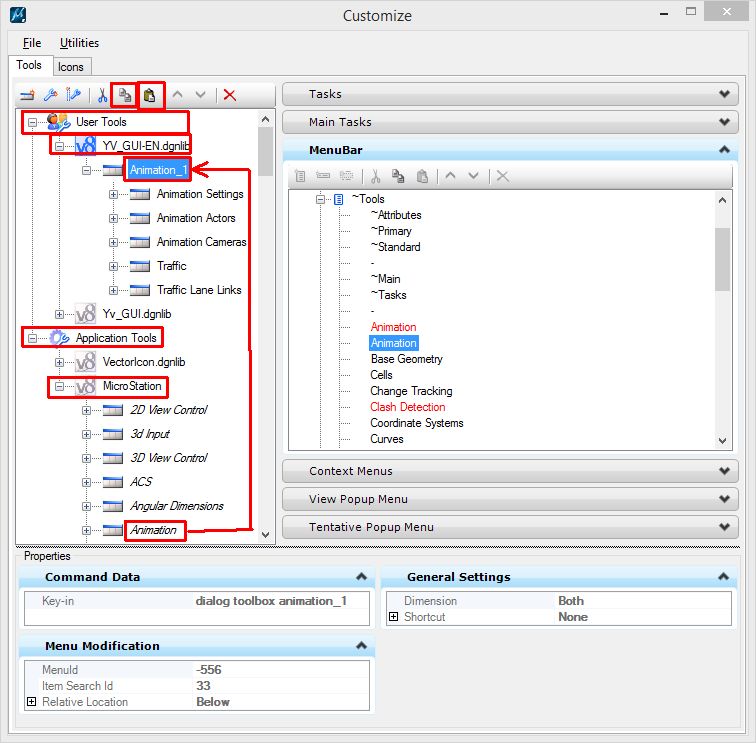756x743 pixels.
Task: Collapse the User Tools node
Action: (32, 122)
